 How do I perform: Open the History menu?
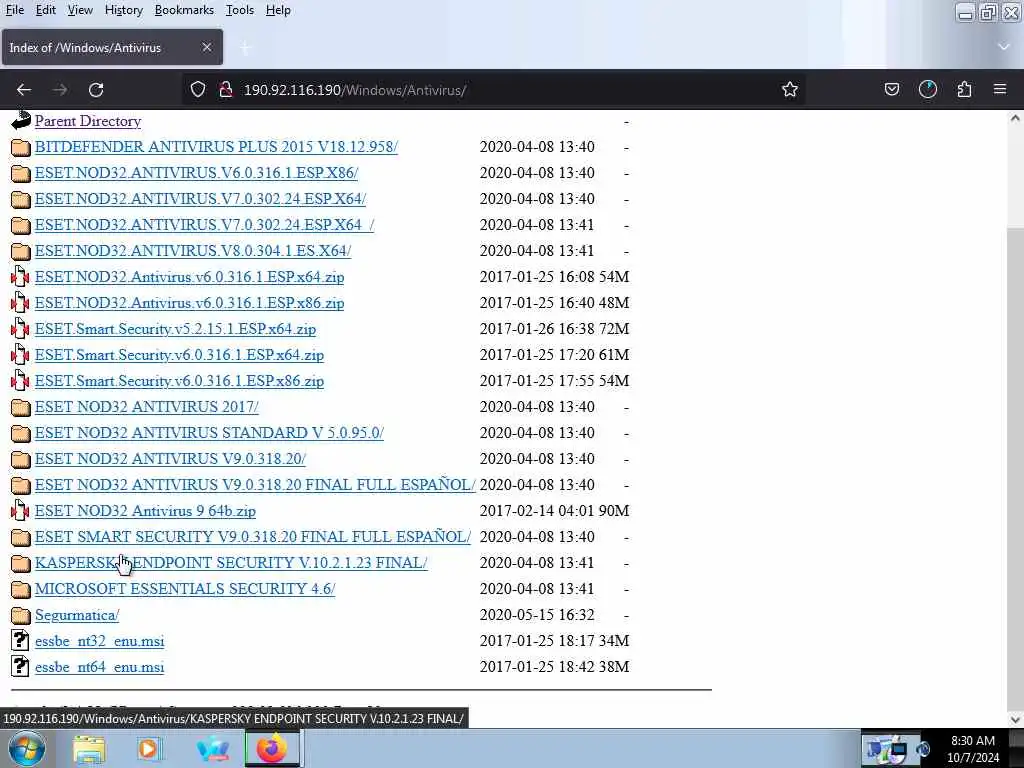(123, 10)
